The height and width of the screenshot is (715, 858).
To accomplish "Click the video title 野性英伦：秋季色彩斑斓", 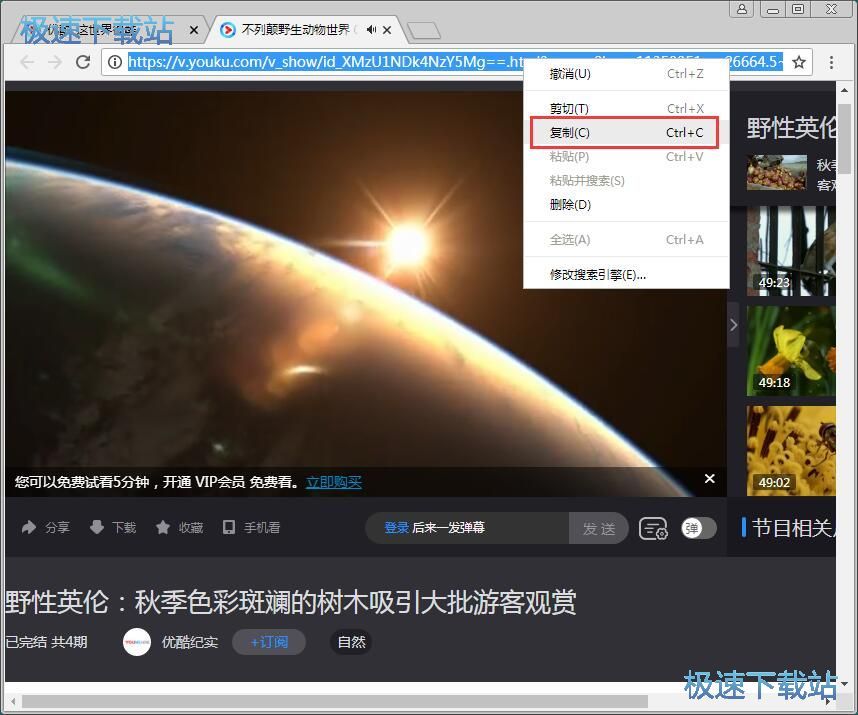I will click(x=291, y=602).
